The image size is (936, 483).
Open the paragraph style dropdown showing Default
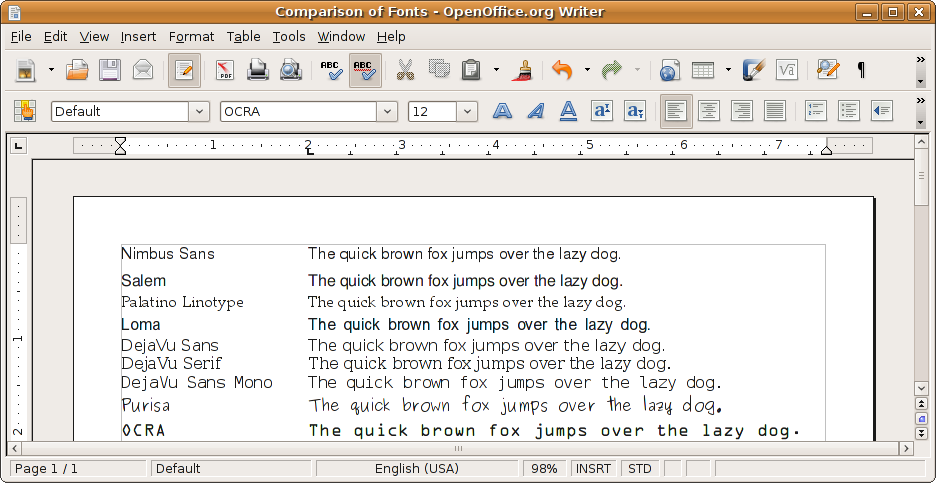pyautogui.click(x=199, y=112)
